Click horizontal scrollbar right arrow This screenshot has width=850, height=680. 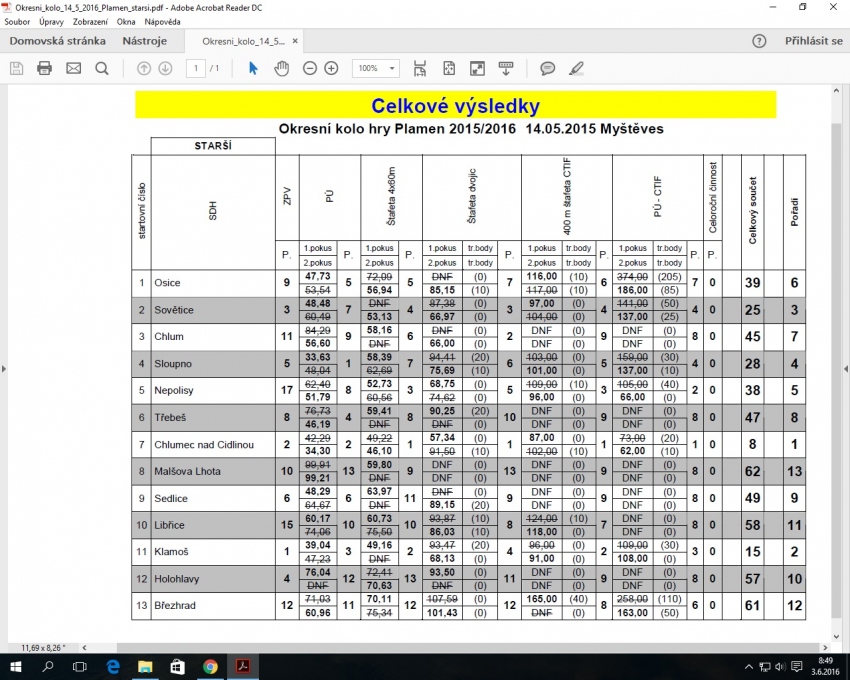pos(825,647)
